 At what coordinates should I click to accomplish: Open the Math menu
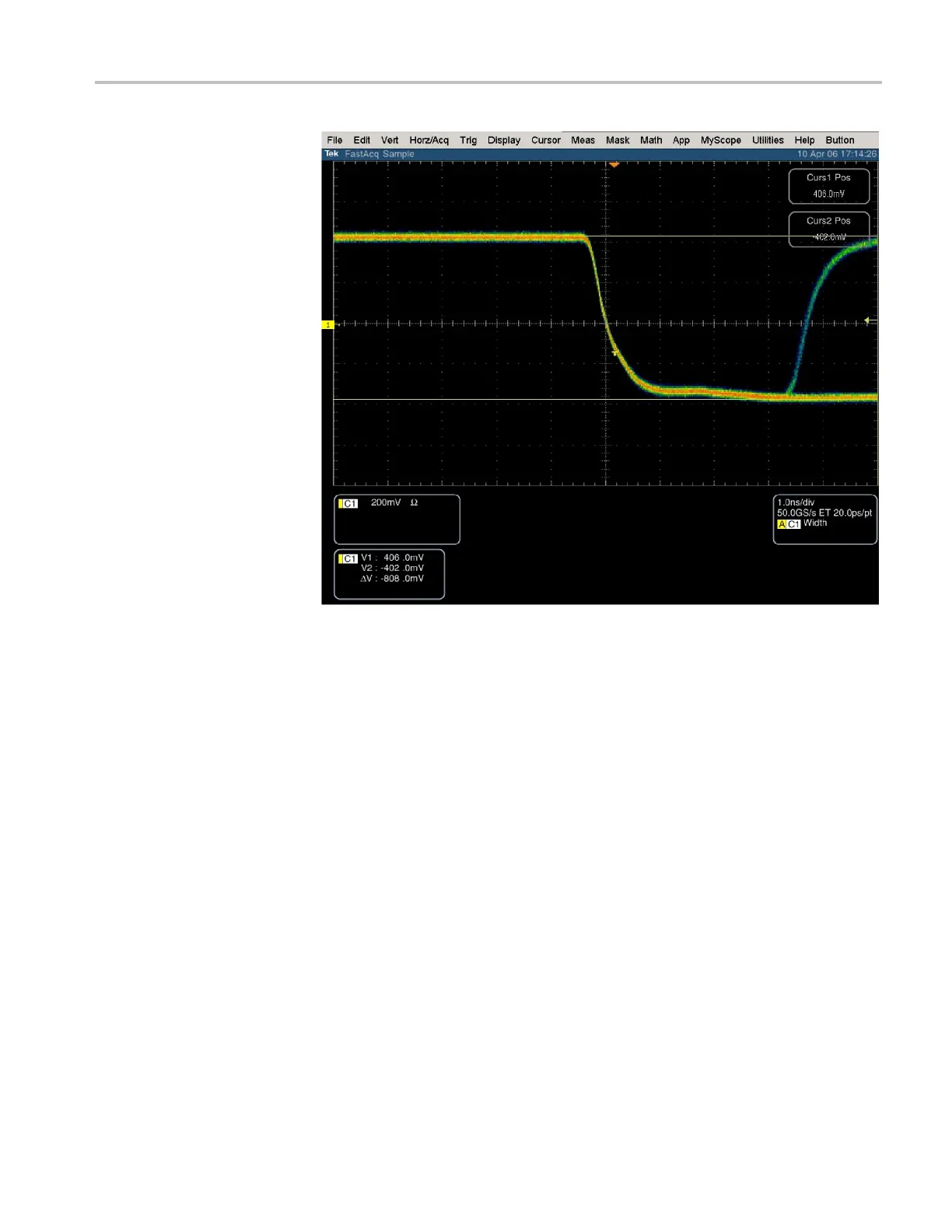pos(651,141)
